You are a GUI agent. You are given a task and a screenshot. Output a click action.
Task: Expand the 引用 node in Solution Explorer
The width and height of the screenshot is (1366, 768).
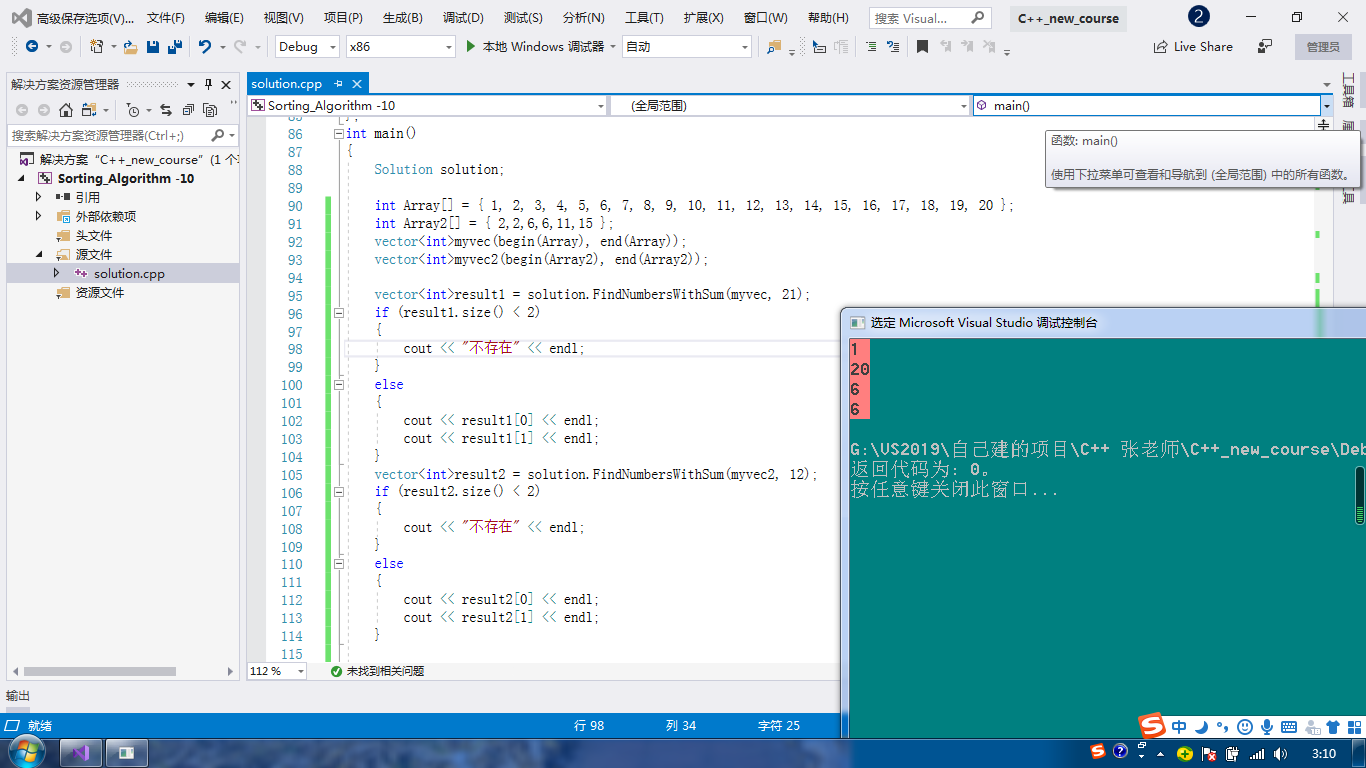pos(39,197)
